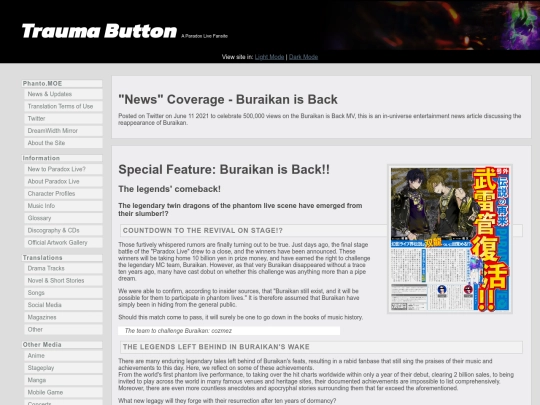Open Other translations link
Screen dimensions: 540x405
click(63, 330)
